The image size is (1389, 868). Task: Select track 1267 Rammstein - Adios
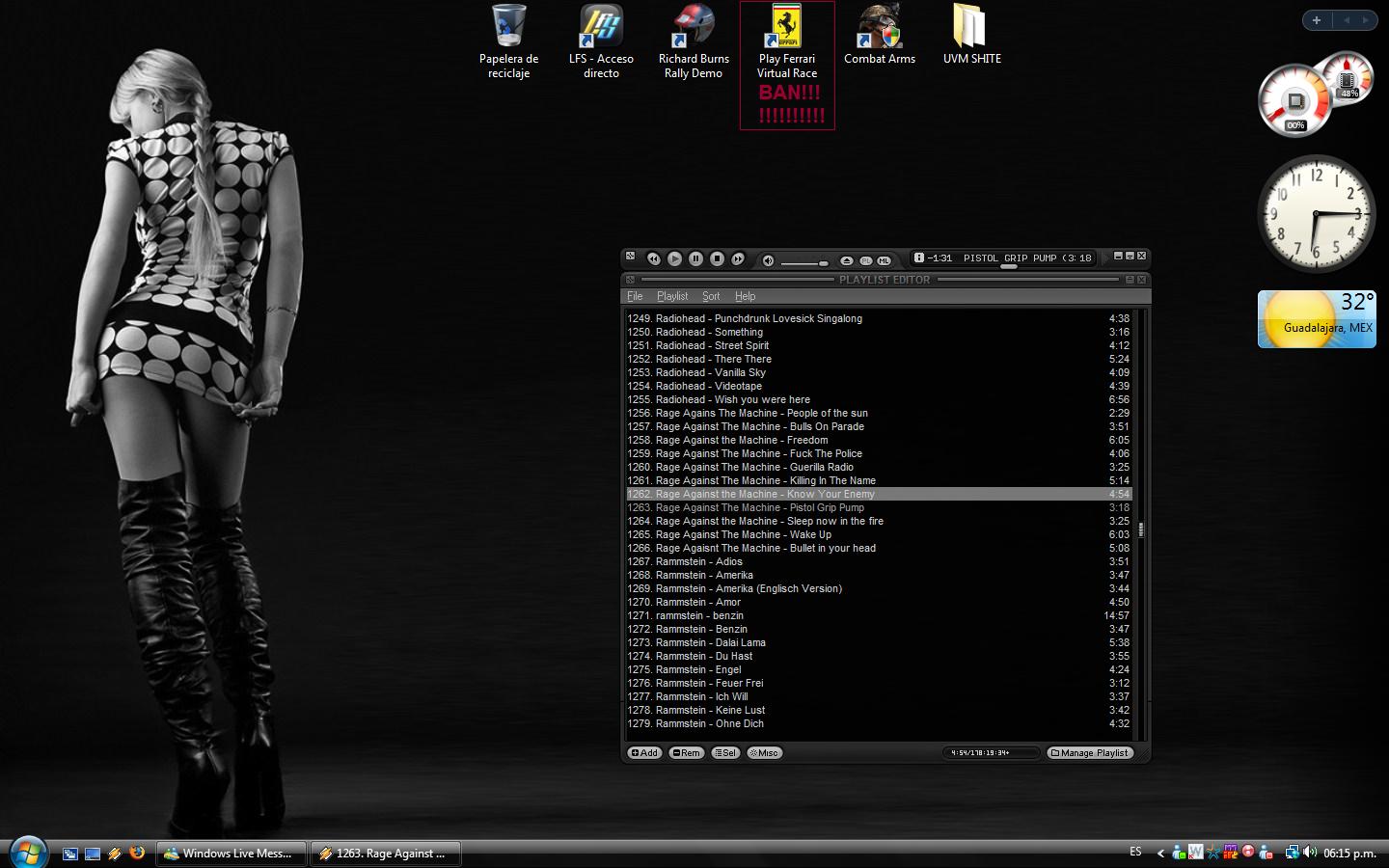pos(878,561)
